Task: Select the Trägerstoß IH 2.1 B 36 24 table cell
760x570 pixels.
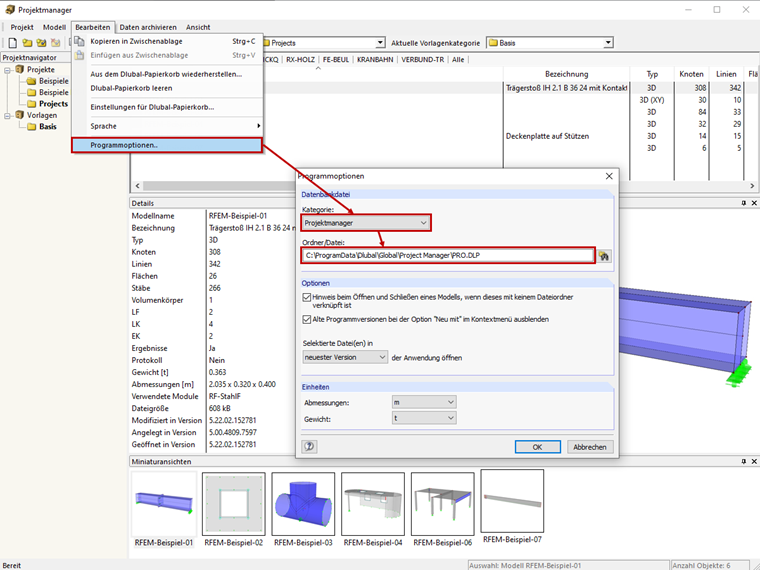Action: pos(566,88)
